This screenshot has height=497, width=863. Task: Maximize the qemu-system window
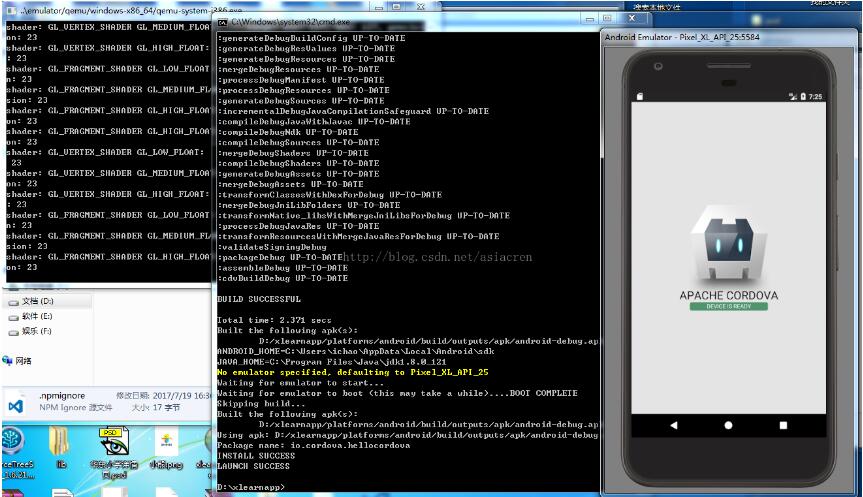[x=396, y=7]
